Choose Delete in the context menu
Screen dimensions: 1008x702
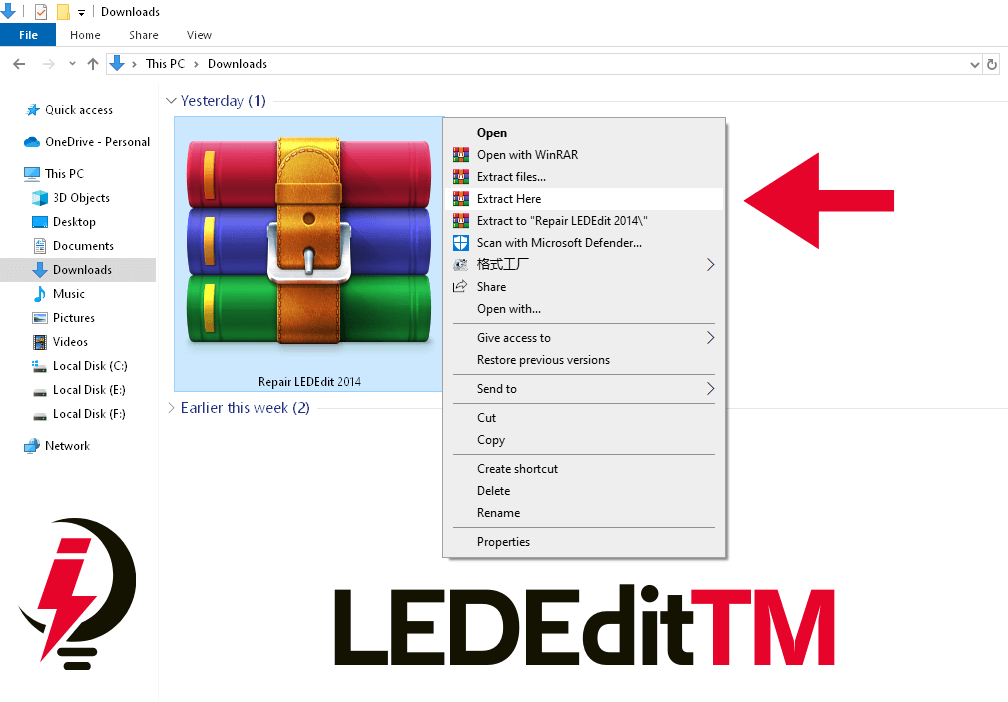[584, 490]
